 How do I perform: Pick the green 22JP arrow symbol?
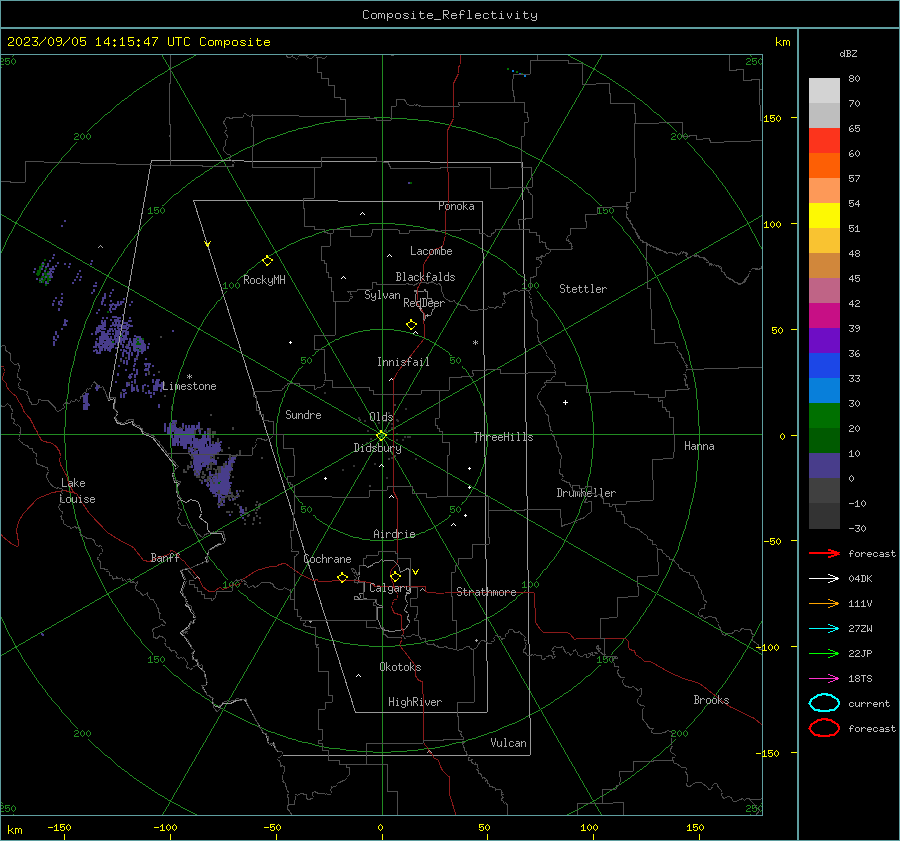tap(824, 653)
